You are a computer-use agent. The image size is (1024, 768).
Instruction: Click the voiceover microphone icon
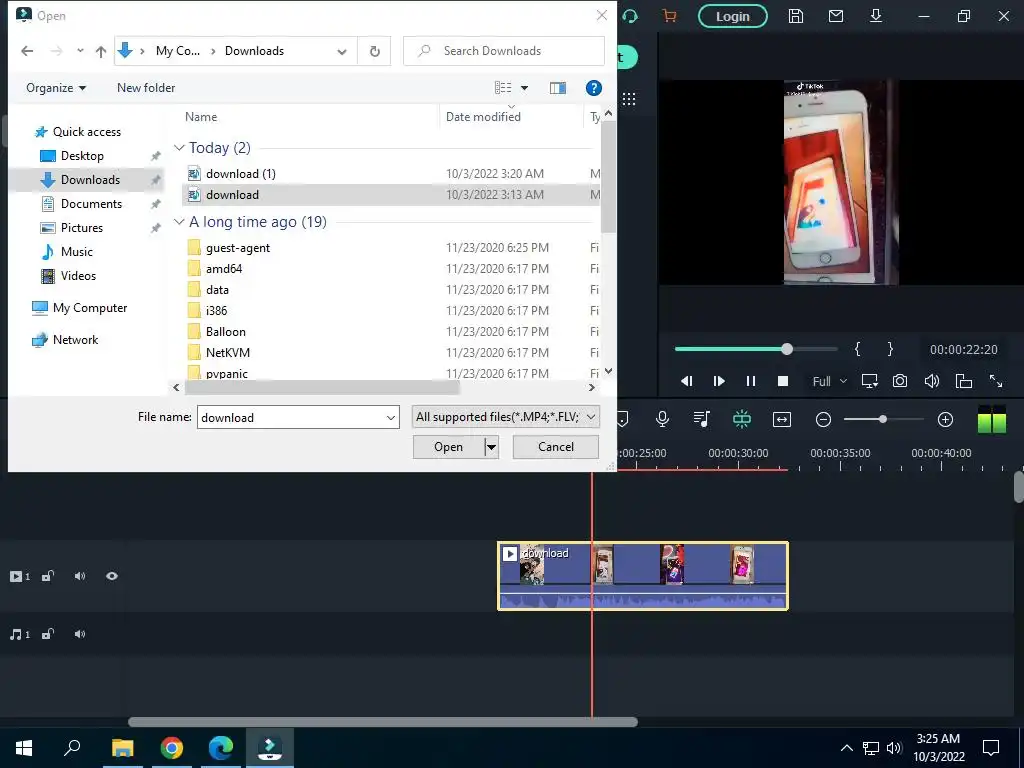click(x=662, y=419)
